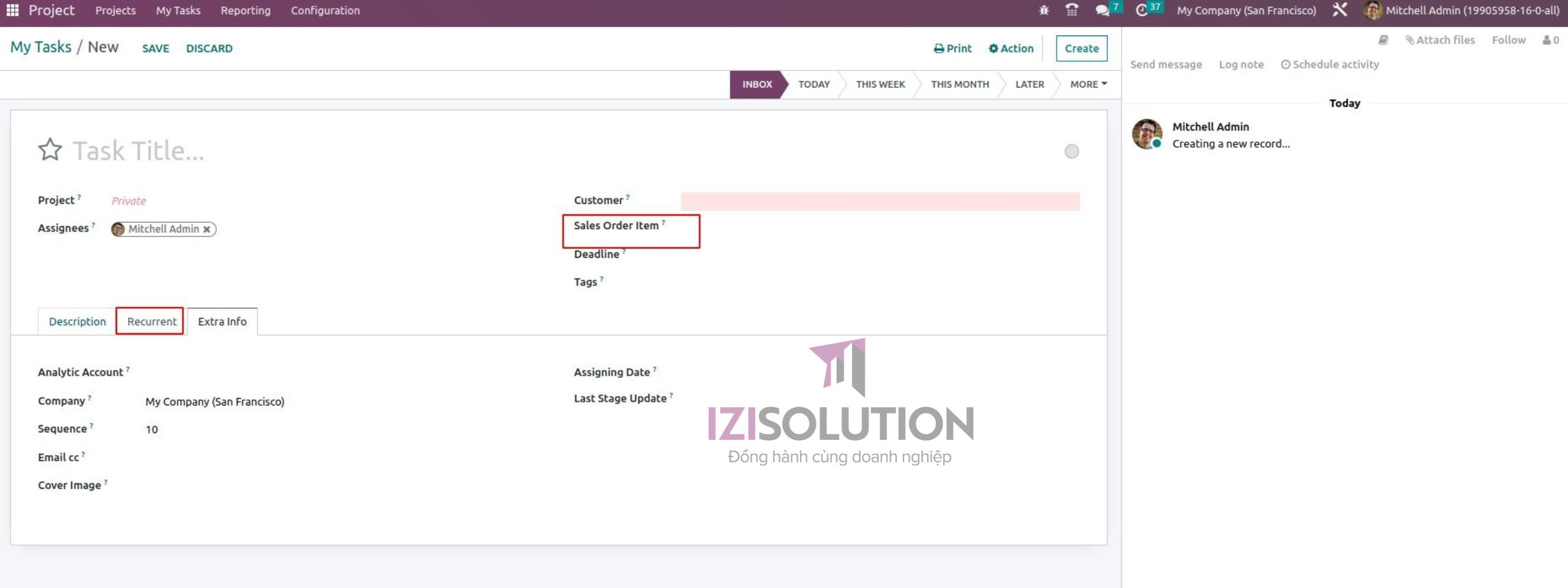Mark the task priority star
This screenshot has width=1568, height=588.
pyautogui.click(x=50, y=149)
